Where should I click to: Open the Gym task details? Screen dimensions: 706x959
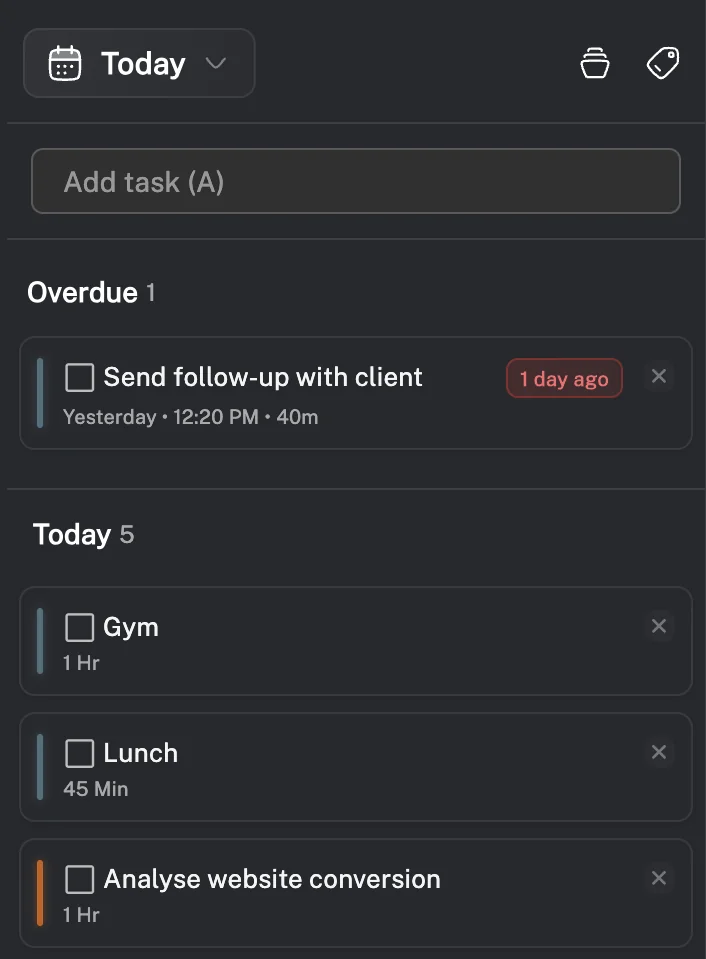click(x=131, y=627)
